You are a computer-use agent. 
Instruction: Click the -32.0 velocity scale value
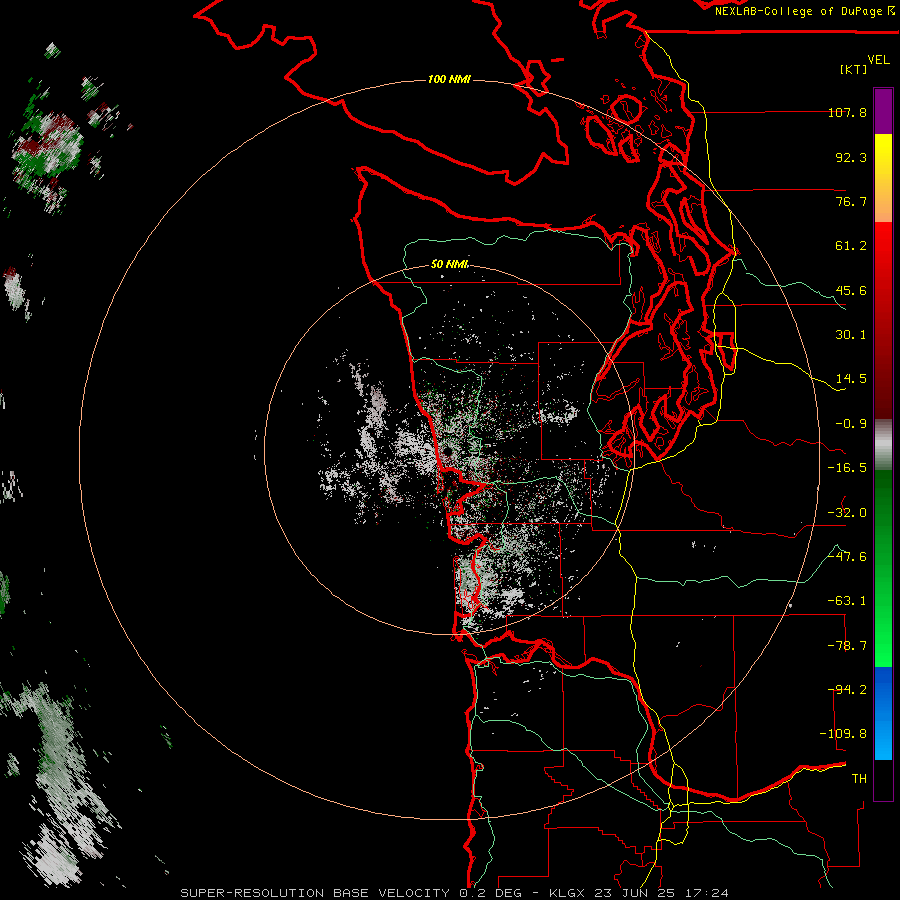coord(847,513)
